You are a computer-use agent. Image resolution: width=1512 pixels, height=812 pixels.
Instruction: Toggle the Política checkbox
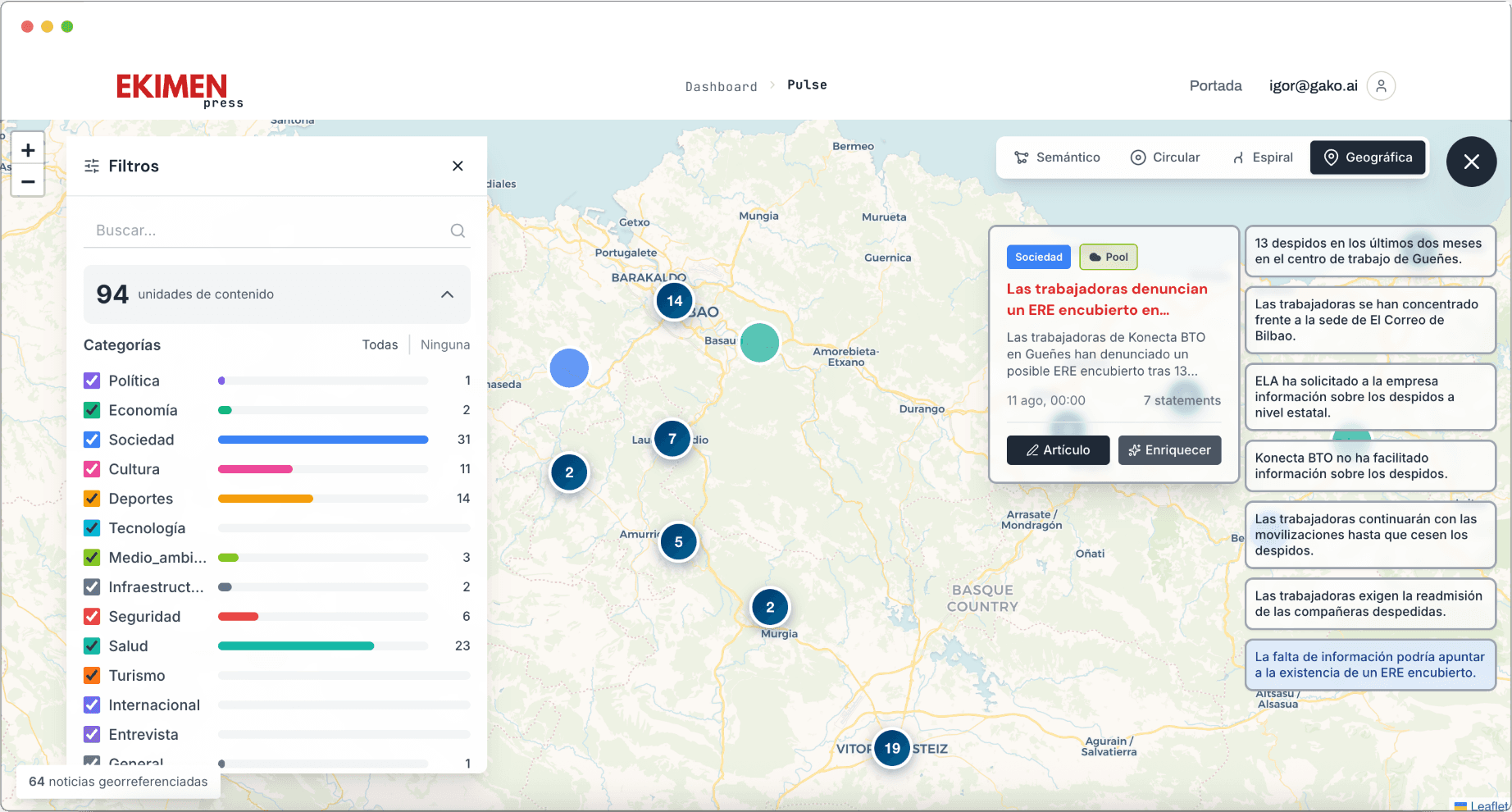[92, 381]
